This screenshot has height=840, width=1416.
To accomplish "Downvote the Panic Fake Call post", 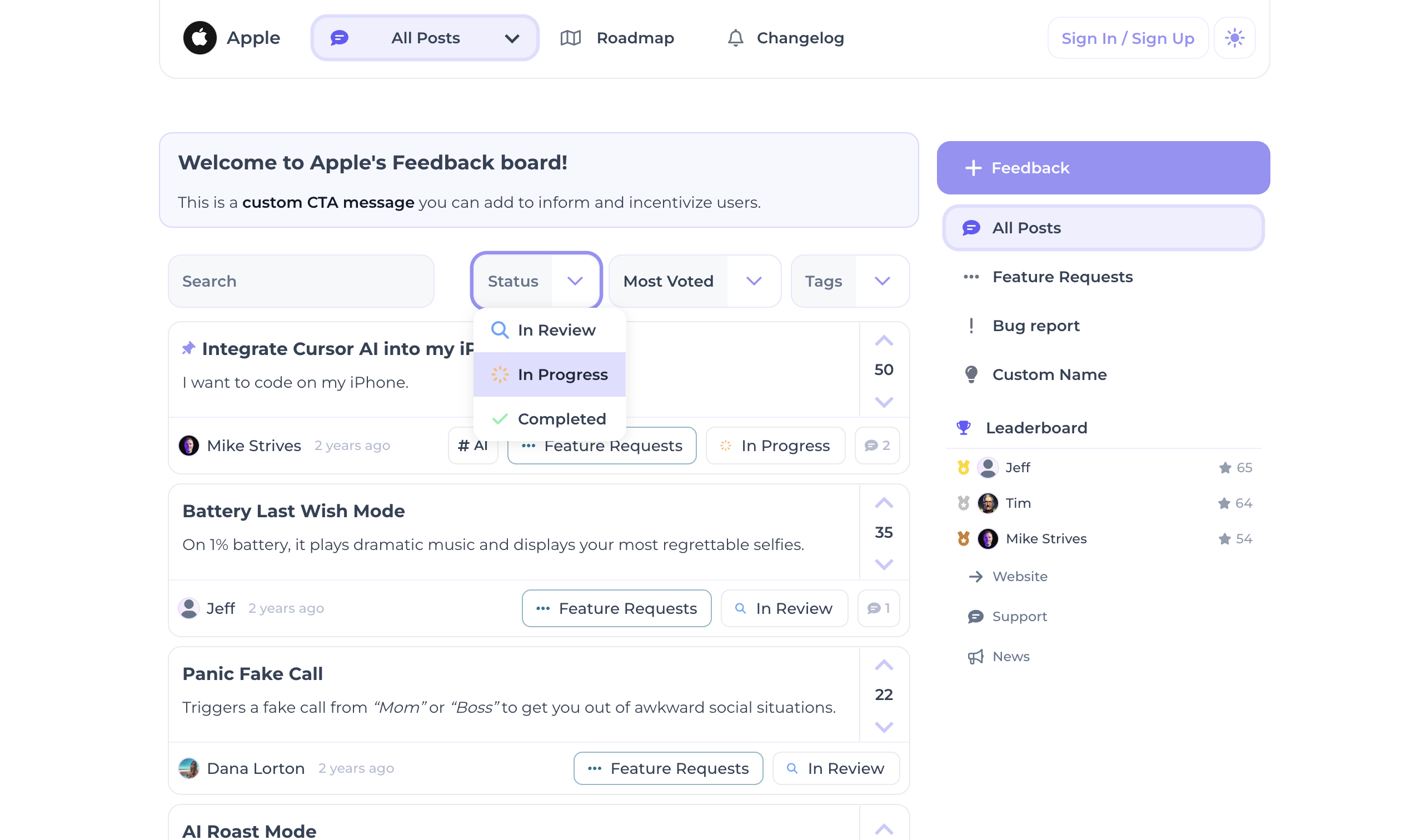I will [x=884, y=727].
